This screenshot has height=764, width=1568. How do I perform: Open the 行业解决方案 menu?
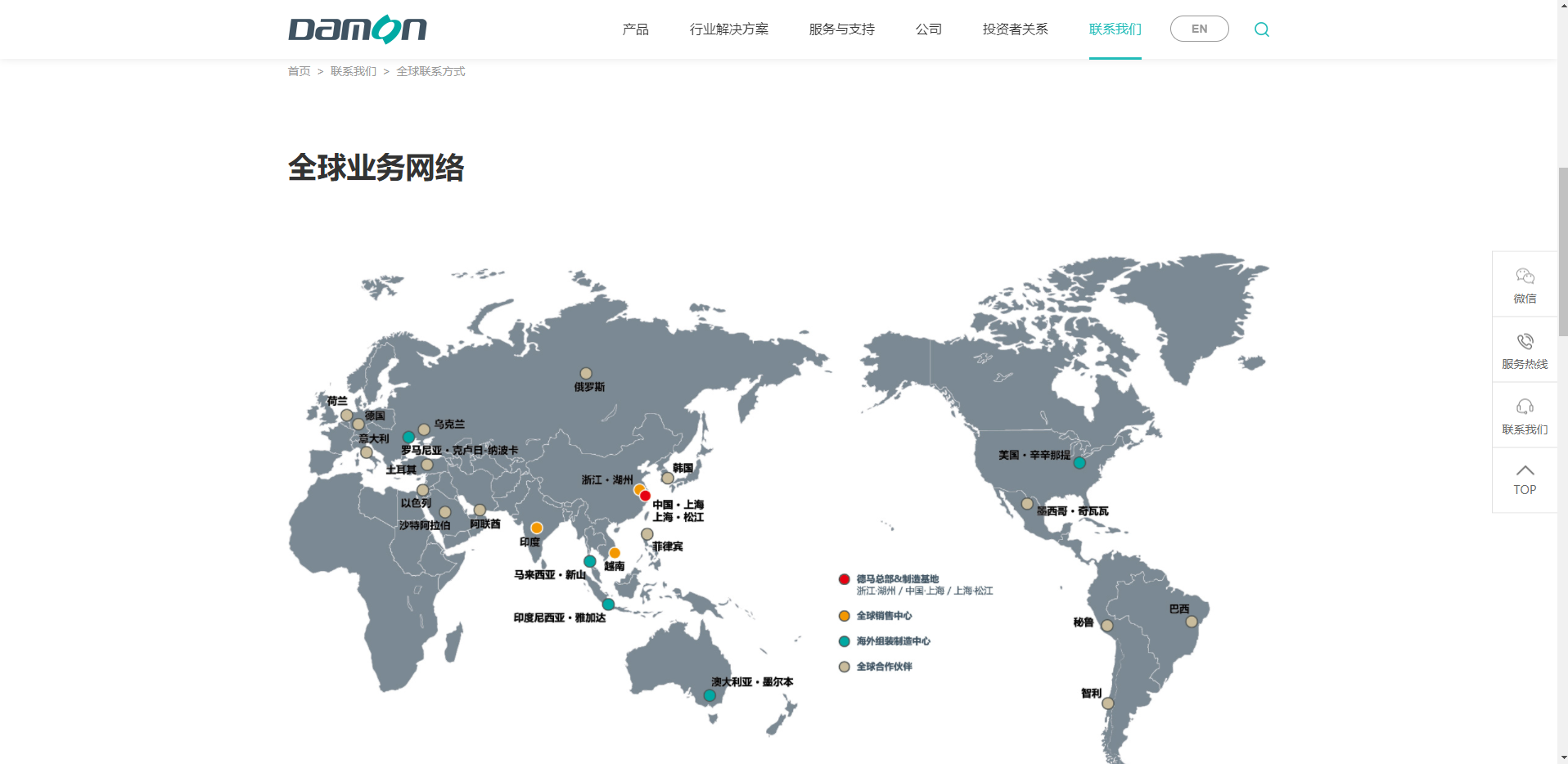[728, 29]
